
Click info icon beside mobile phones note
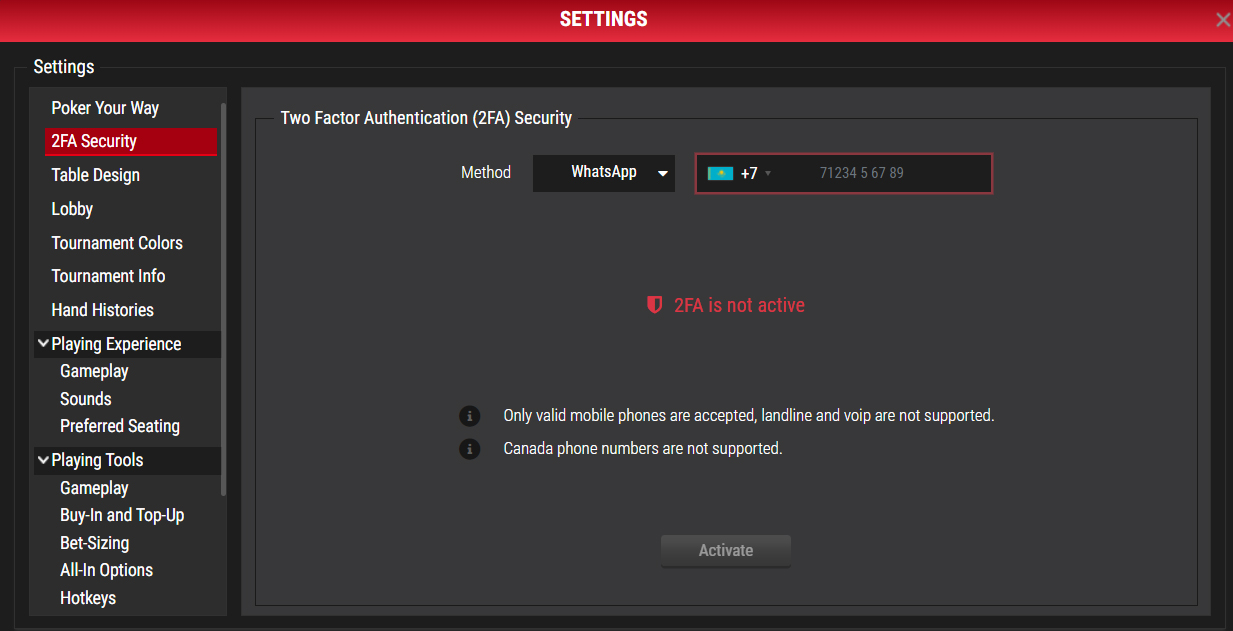(469, 416)
